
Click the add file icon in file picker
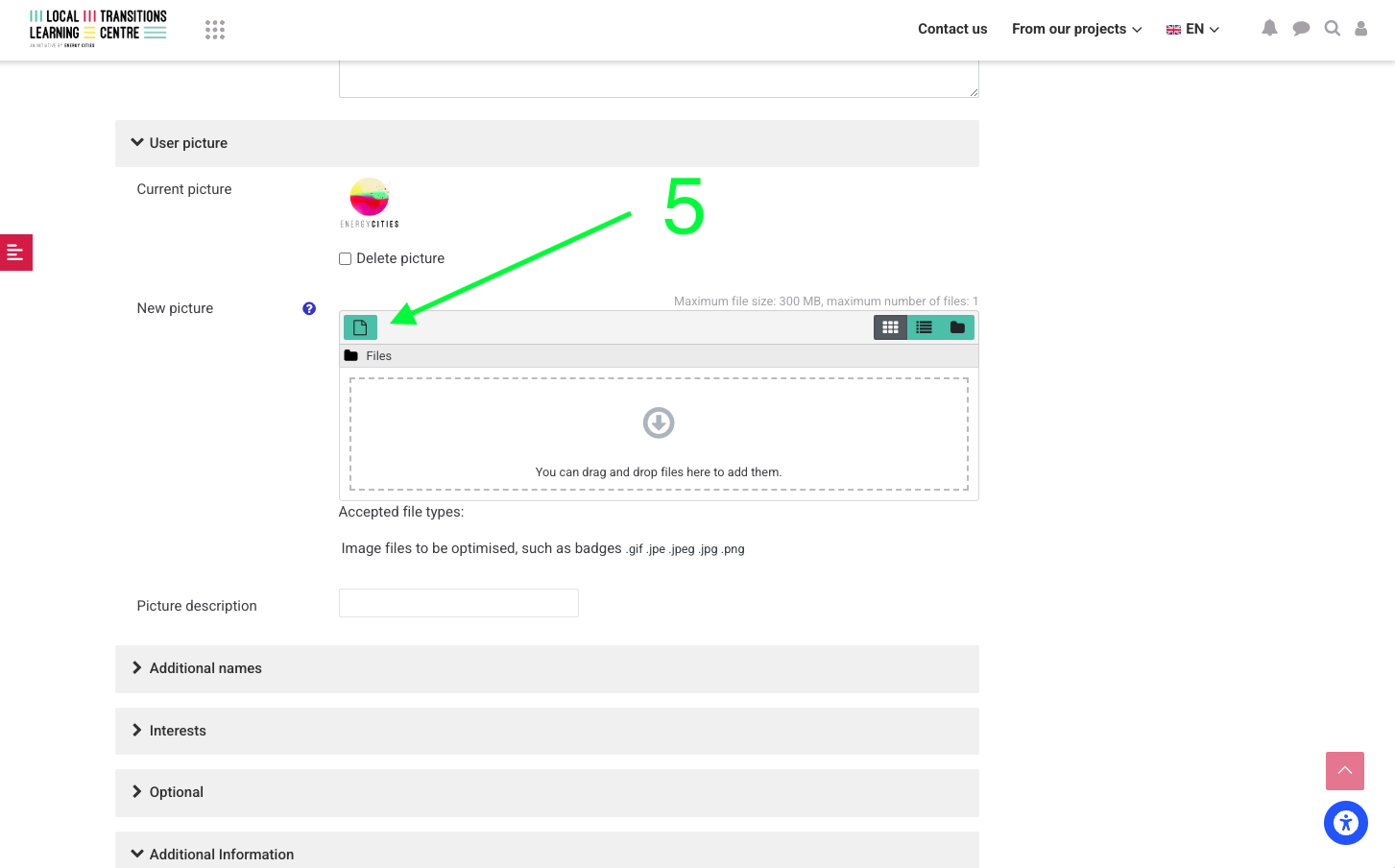point(360,327)
